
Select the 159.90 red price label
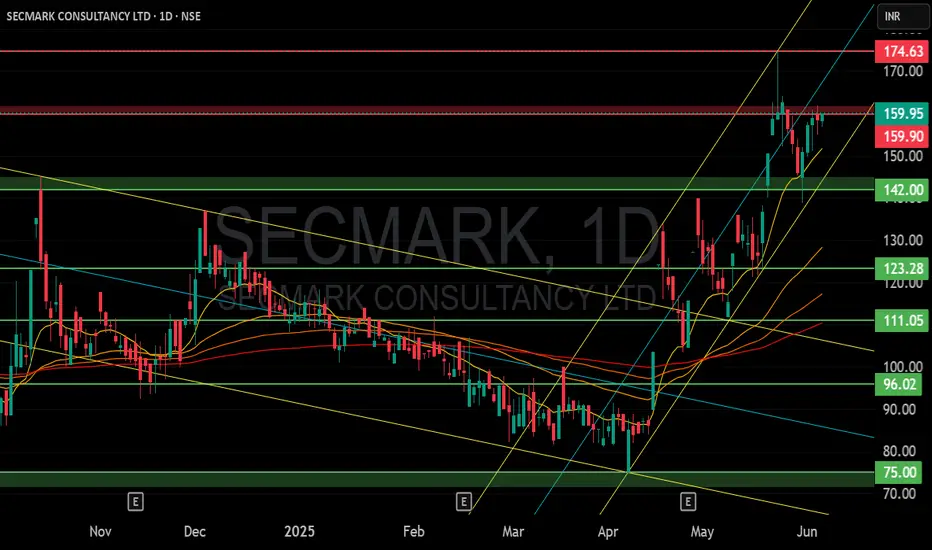(902, 136)
